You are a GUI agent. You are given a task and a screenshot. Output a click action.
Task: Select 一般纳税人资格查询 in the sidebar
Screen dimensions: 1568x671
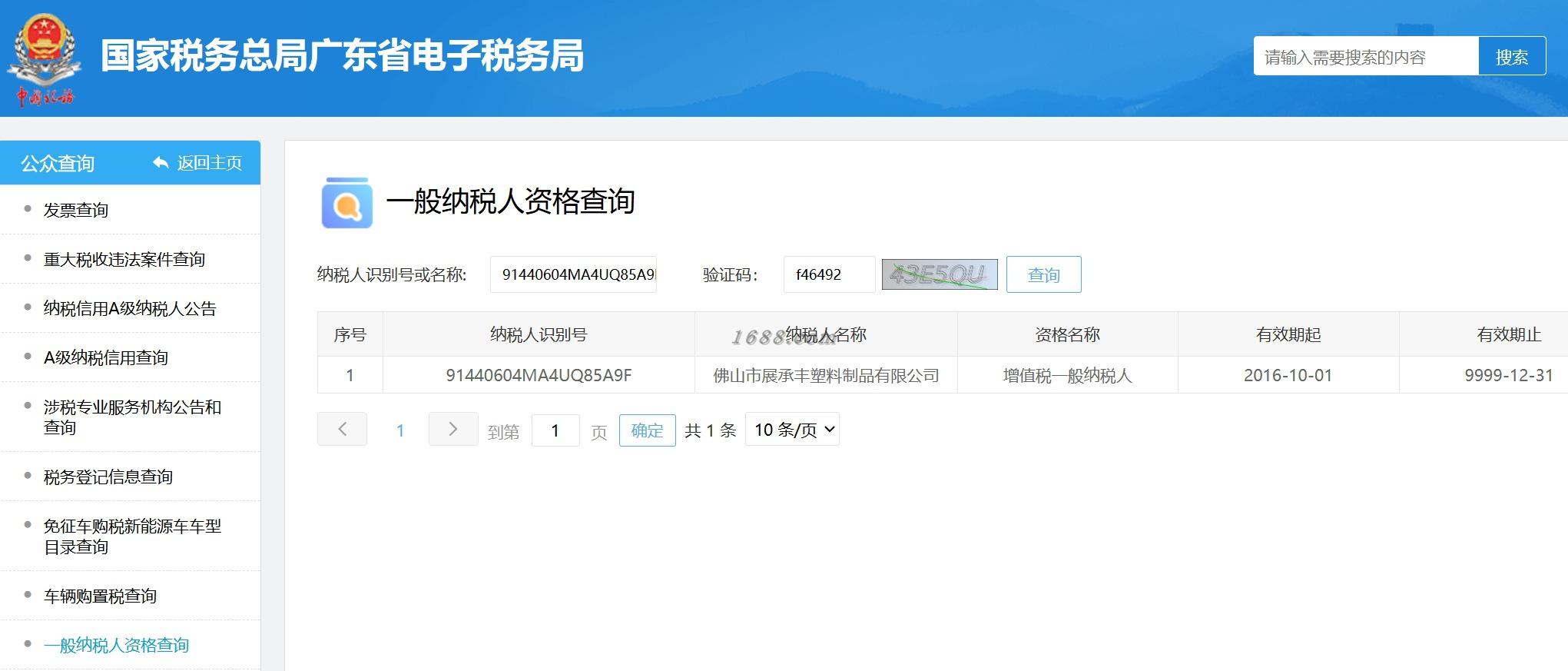click(116, 645)
